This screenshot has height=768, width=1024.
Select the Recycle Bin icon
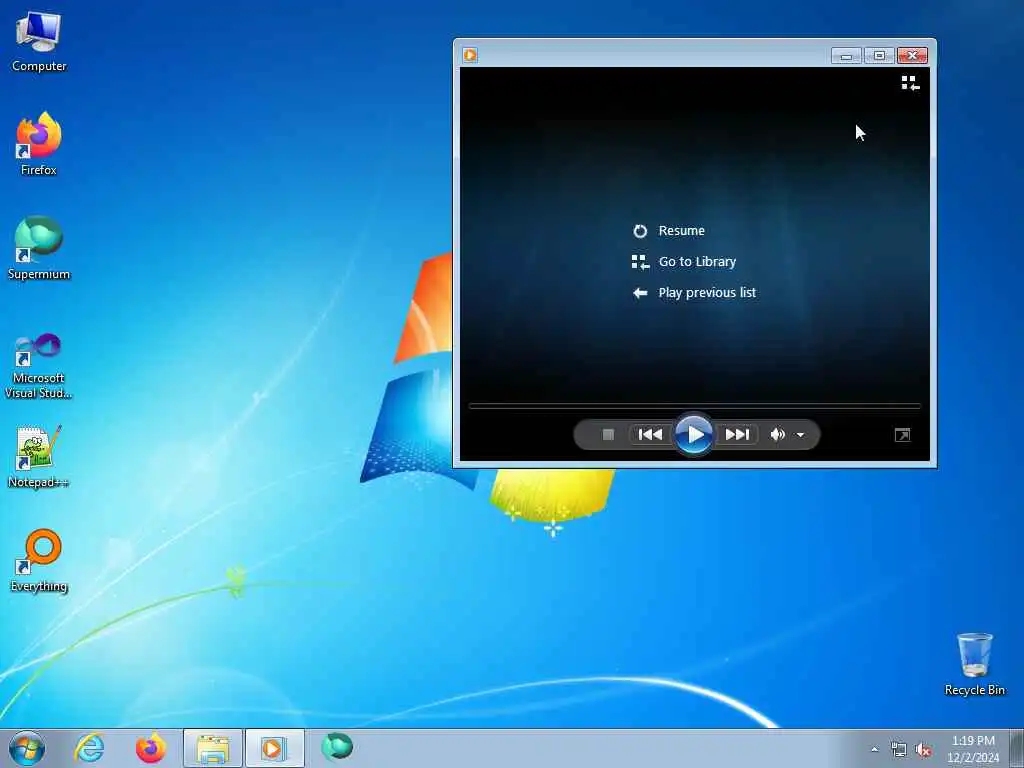(x=974, y=664)
